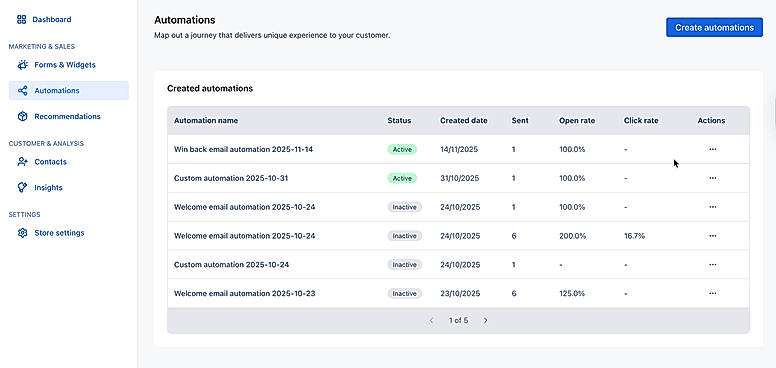
Task: Open actions menu for the 16.7% click rate row
Action: pyautogui.click(x=713, y=236)
